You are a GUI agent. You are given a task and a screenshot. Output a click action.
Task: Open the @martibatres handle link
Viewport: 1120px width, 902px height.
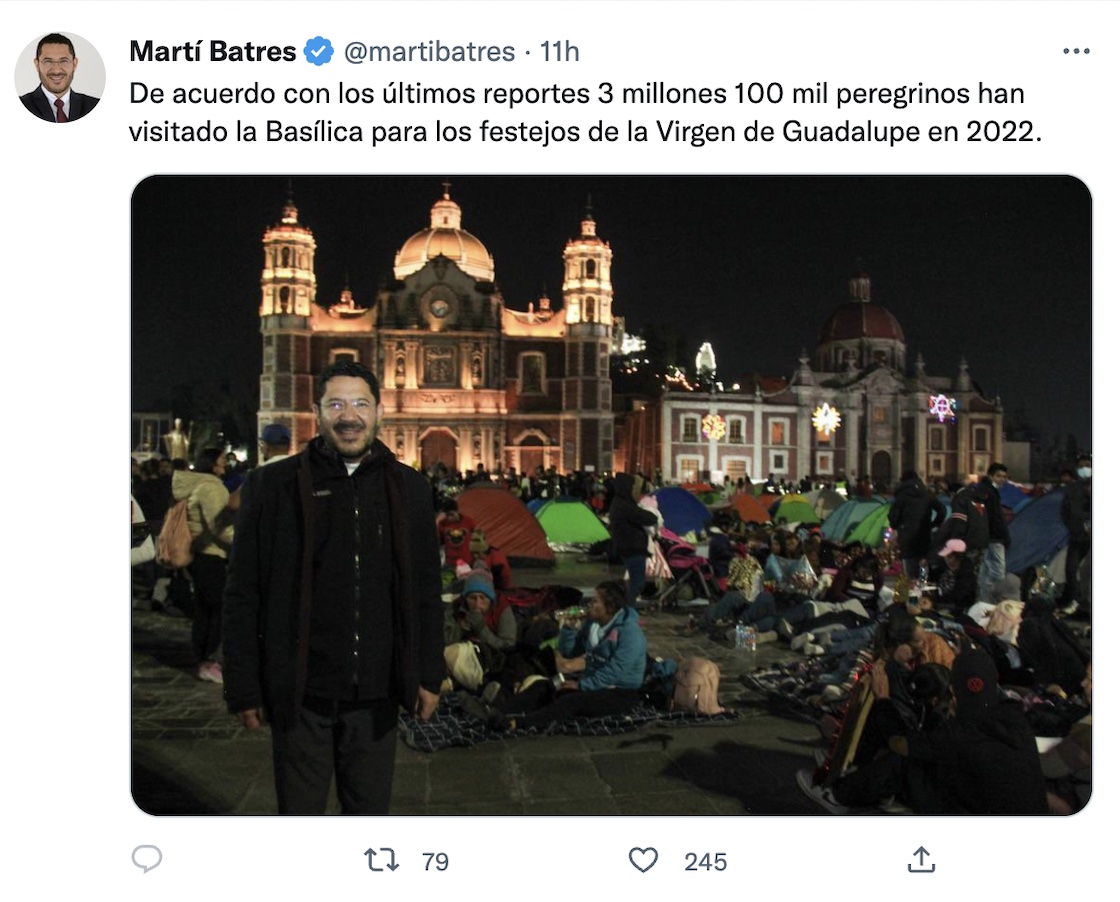(429, 51)
